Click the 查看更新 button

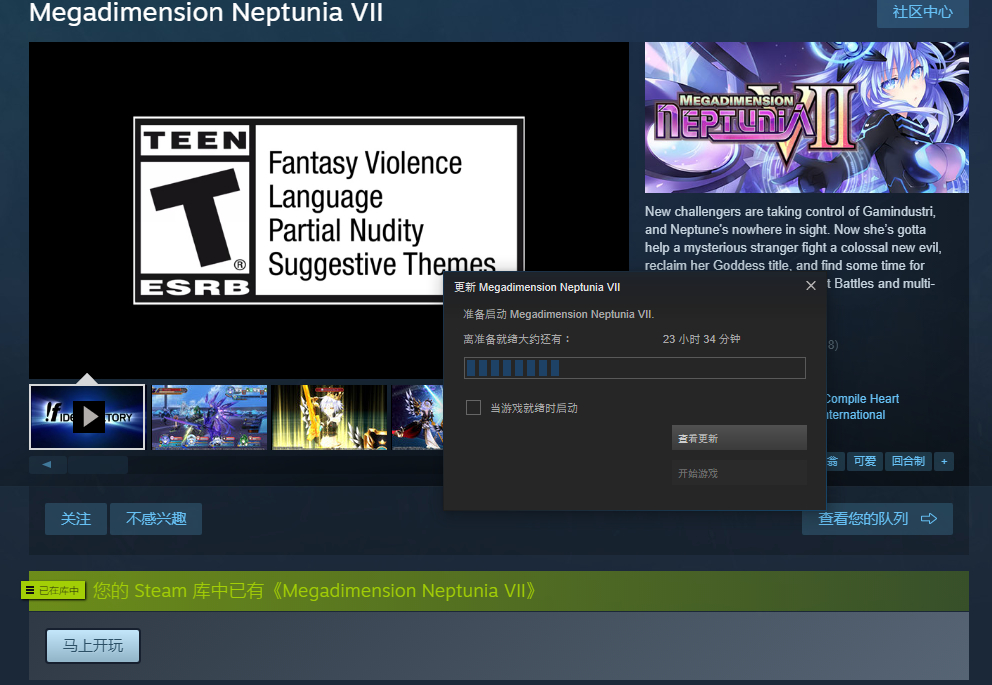point(739,438)
